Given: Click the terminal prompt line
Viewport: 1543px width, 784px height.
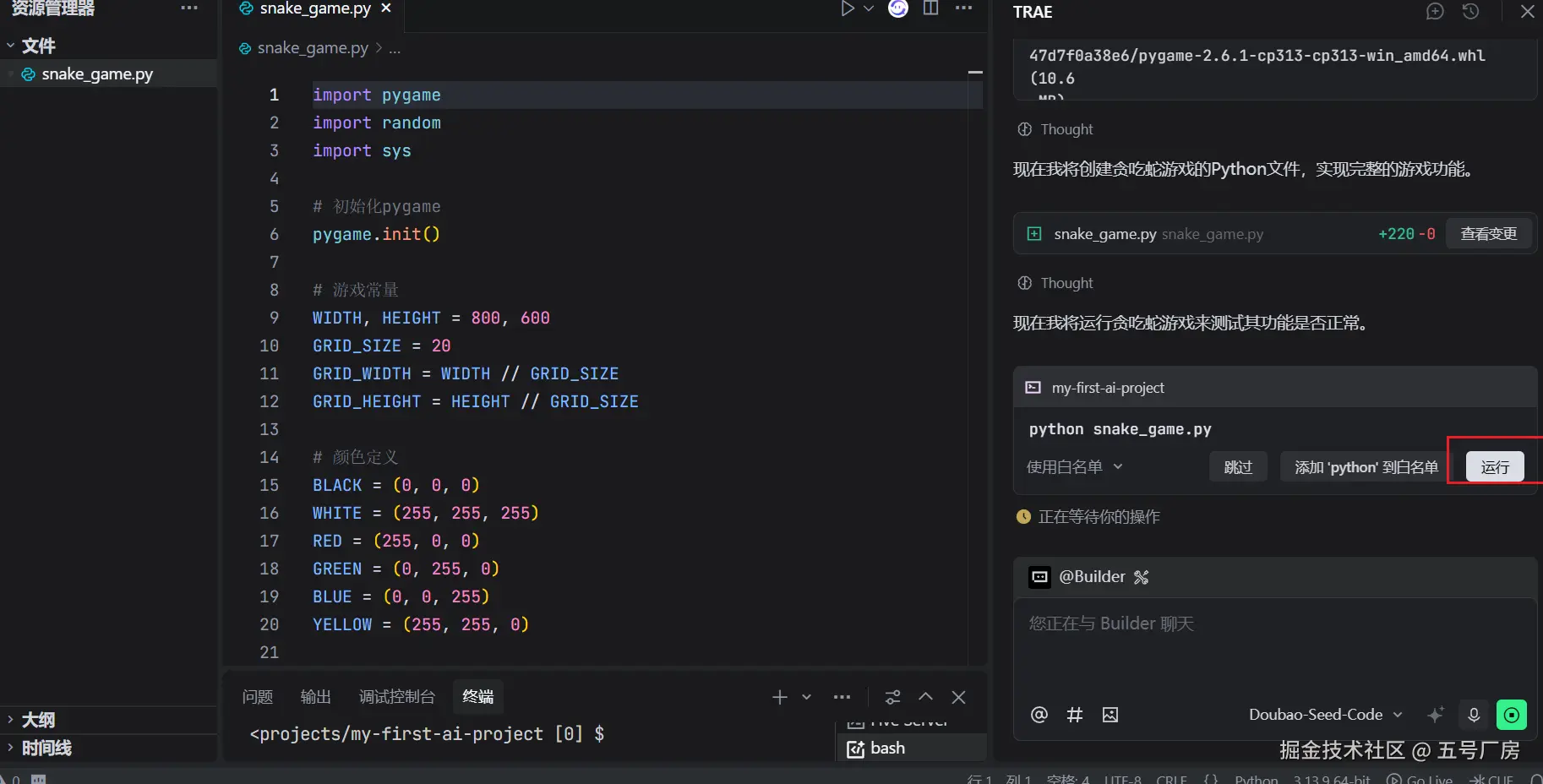Looking at the screenshot, I should point(427,734).
